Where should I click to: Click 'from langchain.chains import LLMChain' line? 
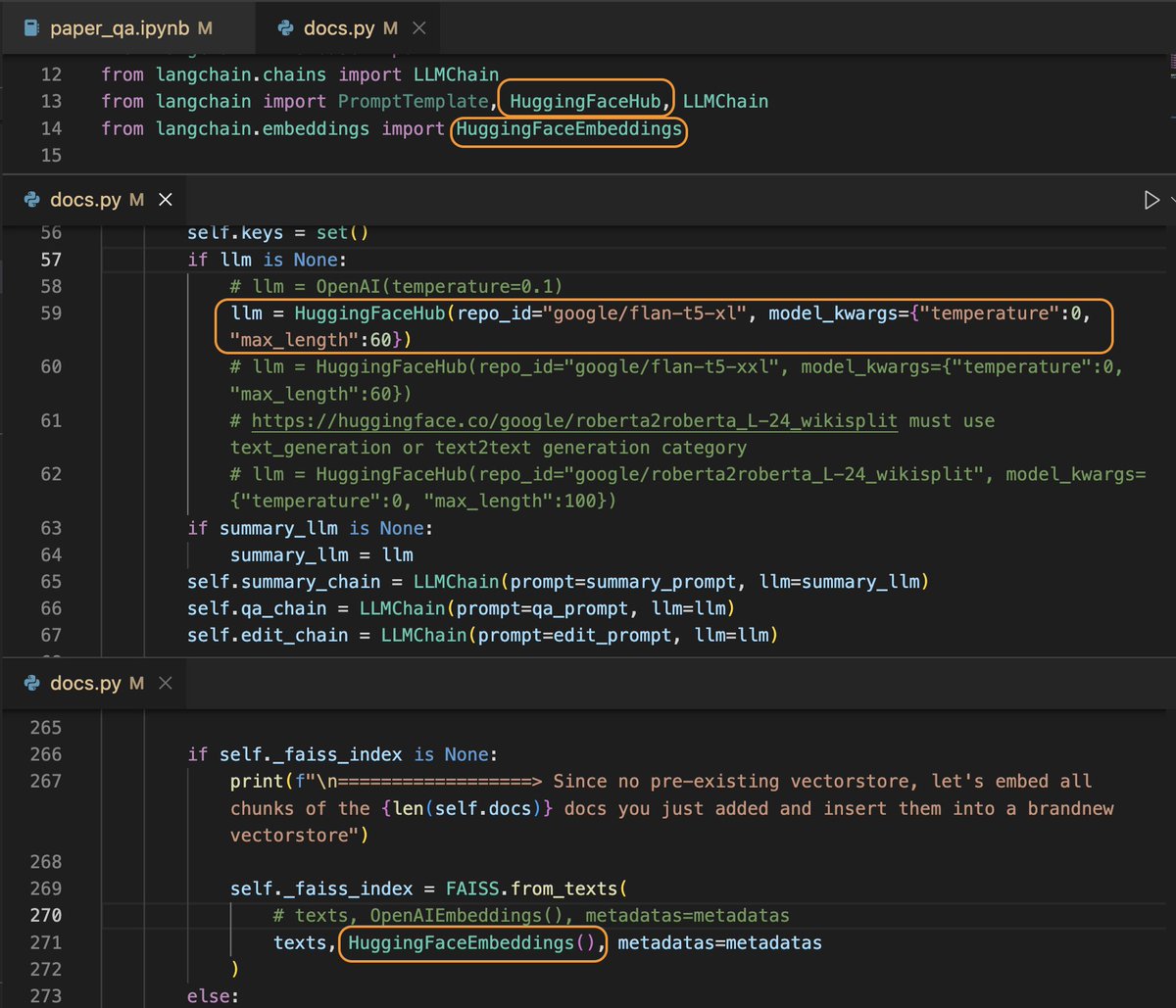[x=300, y=74]
